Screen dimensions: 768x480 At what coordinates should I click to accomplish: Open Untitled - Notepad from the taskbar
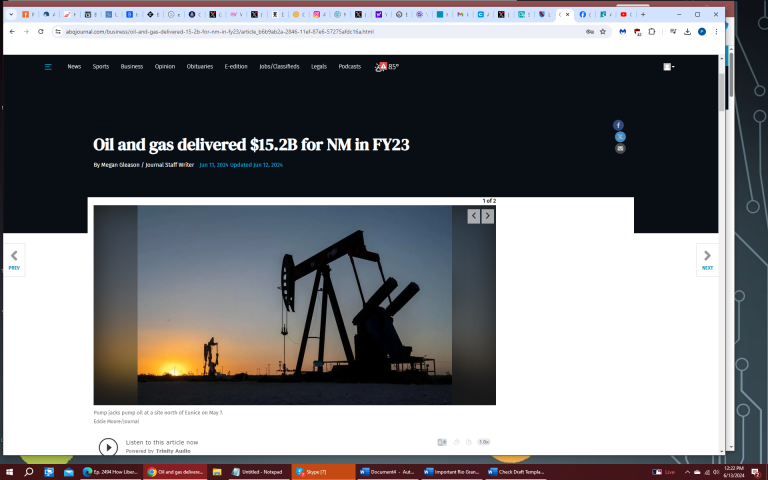[258, 471]
